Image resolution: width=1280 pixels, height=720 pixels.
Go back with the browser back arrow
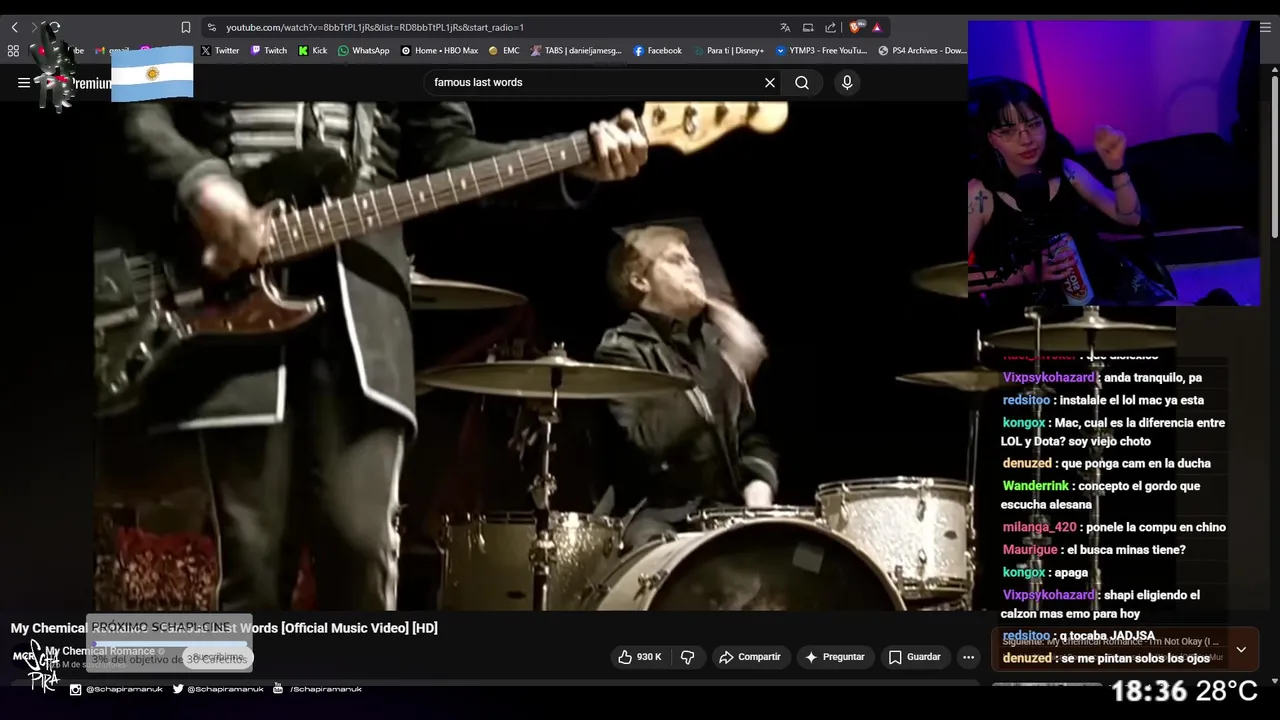point(14,27)
